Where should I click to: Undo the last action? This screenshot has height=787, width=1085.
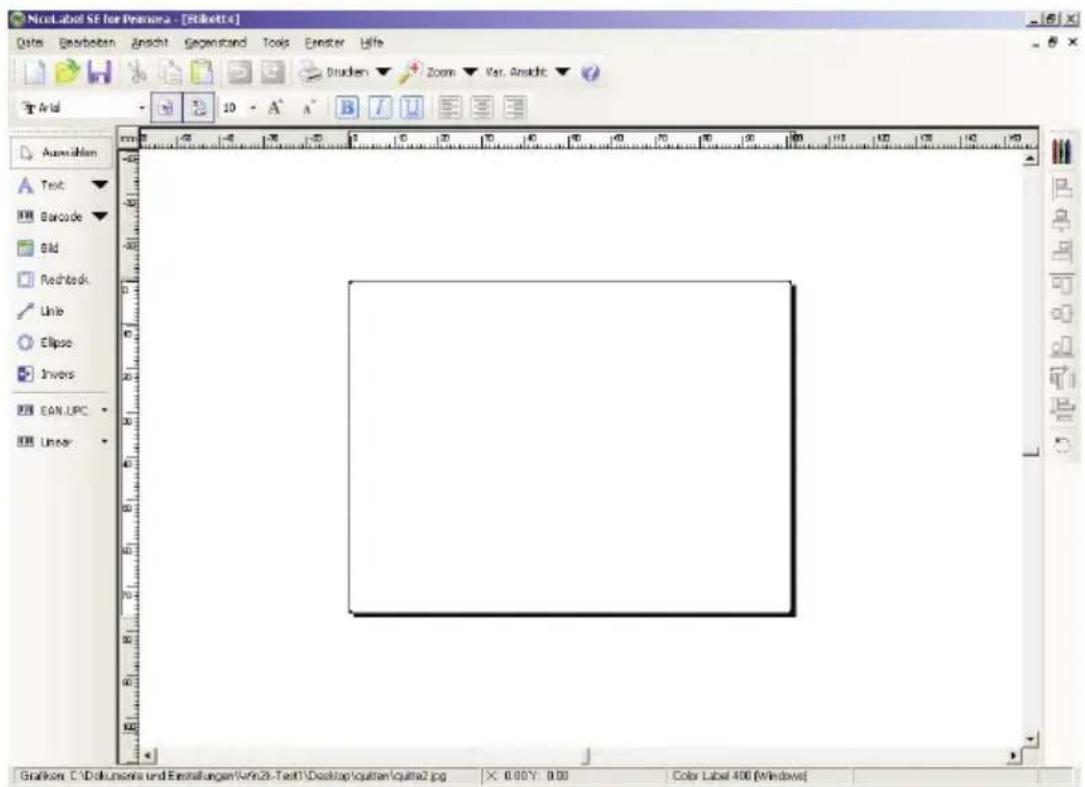click(240, 72)
